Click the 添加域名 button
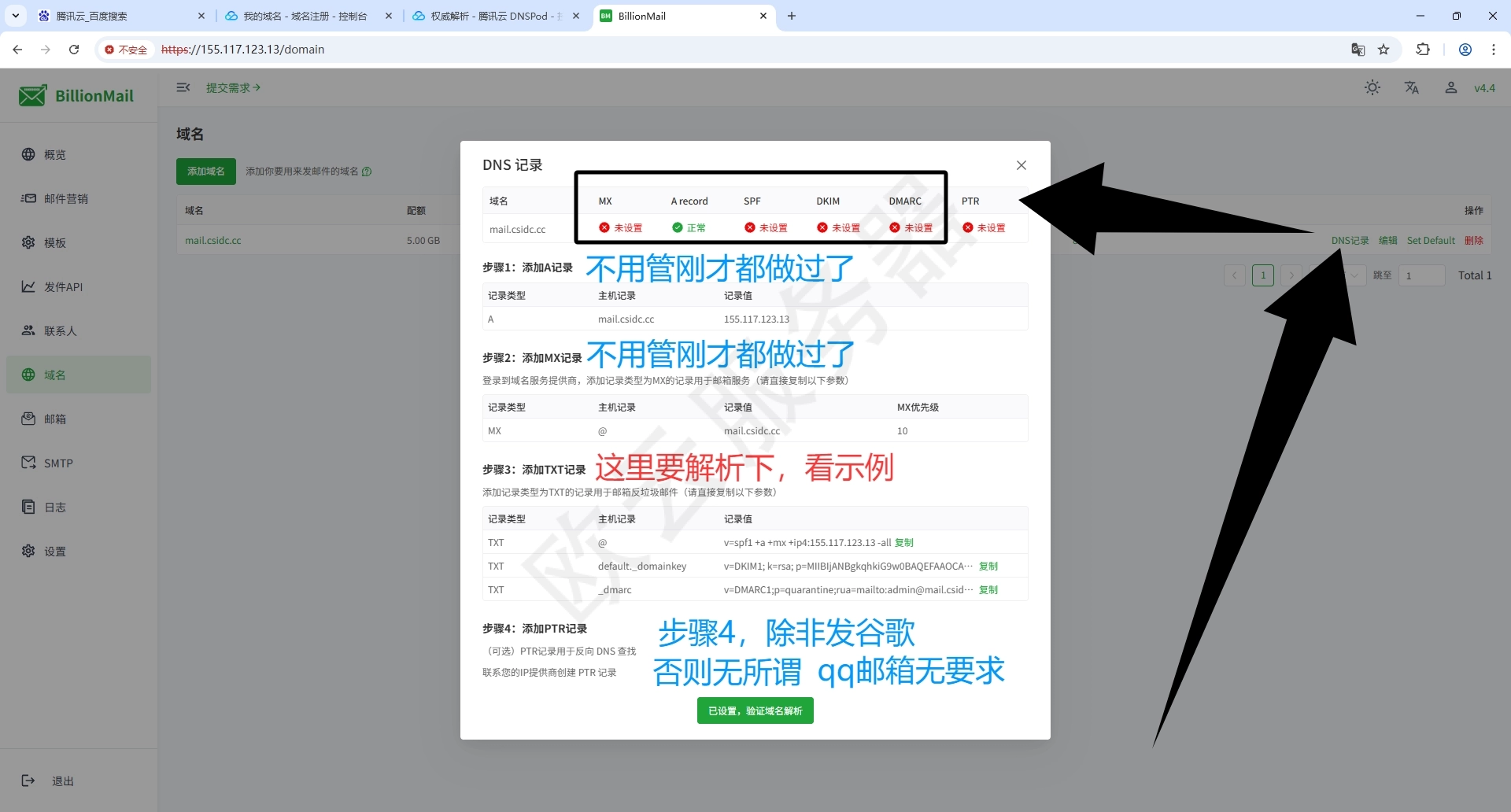 [x=206, y=171]
